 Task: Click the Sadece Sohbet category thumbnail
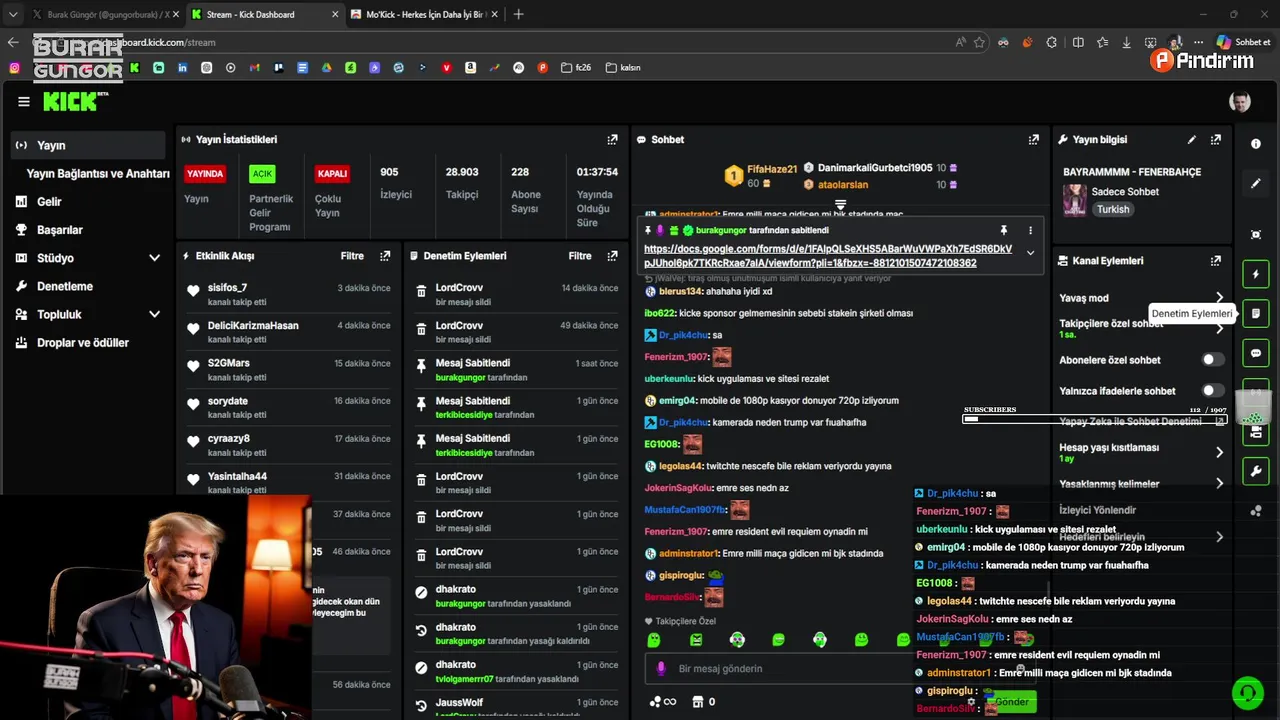point(1075,200)
